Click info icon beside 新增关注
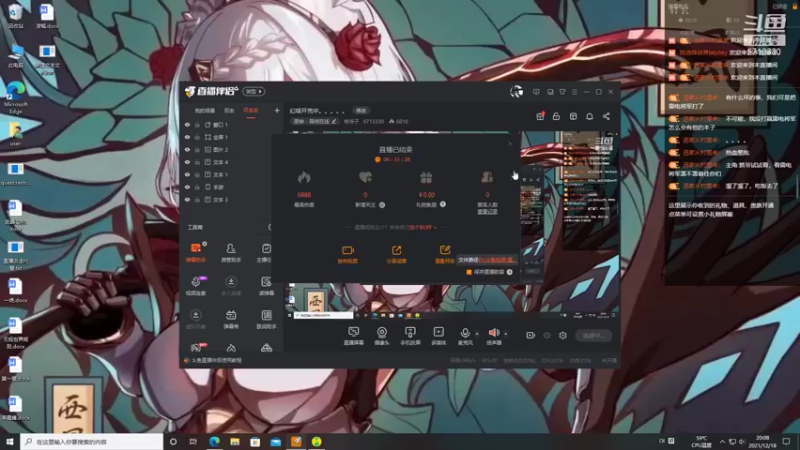 coord(382,205)
